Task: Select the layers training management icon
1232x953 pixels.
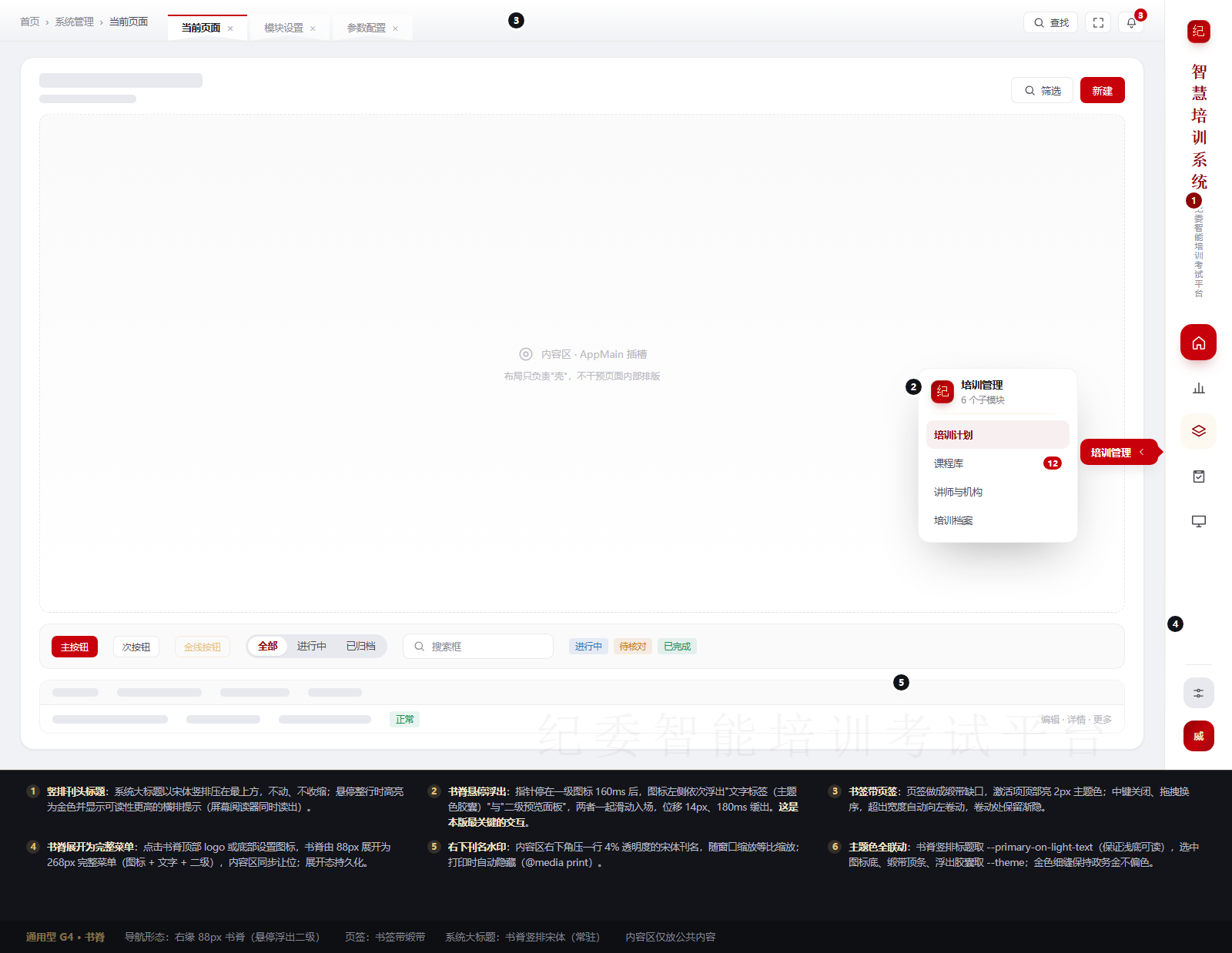Action: 1198,431
